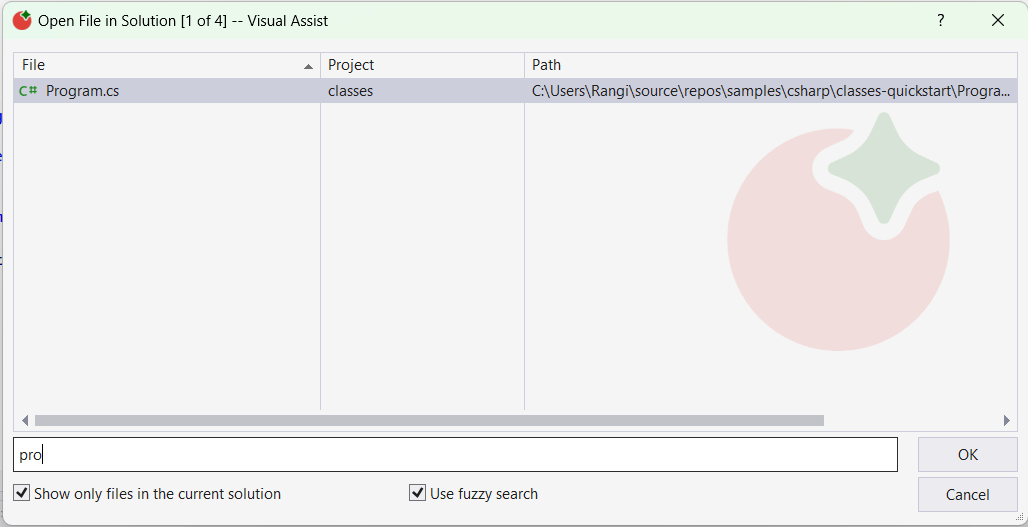Click the C# file icon beside Program.cs

[x=28, y=91]
